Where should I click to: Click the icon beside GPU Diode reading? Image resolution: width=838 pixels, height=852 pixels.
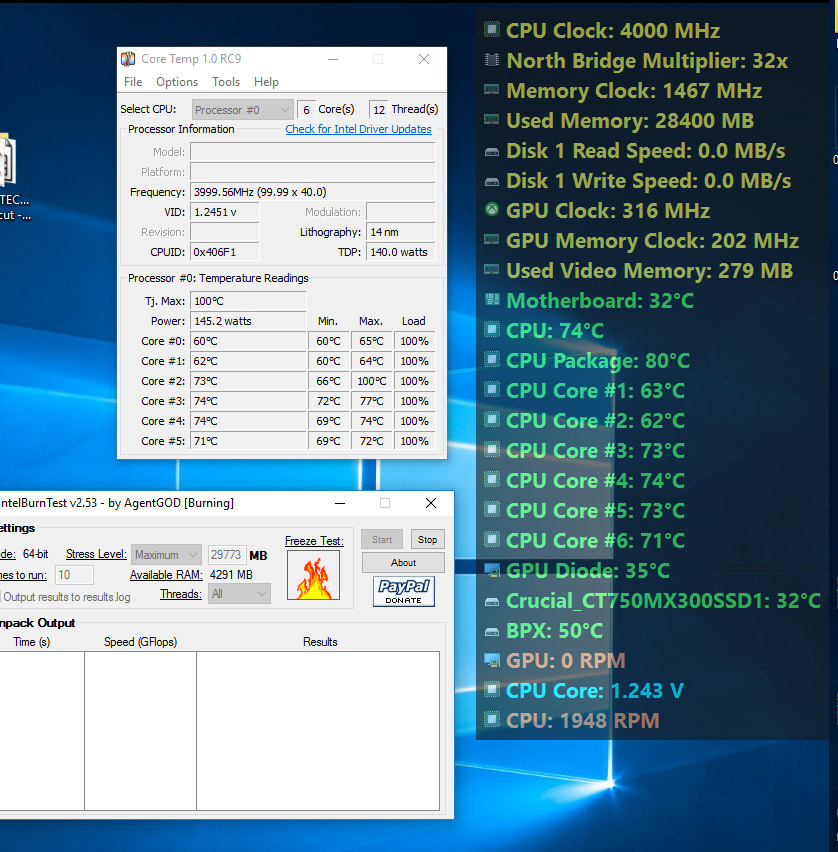492,571
